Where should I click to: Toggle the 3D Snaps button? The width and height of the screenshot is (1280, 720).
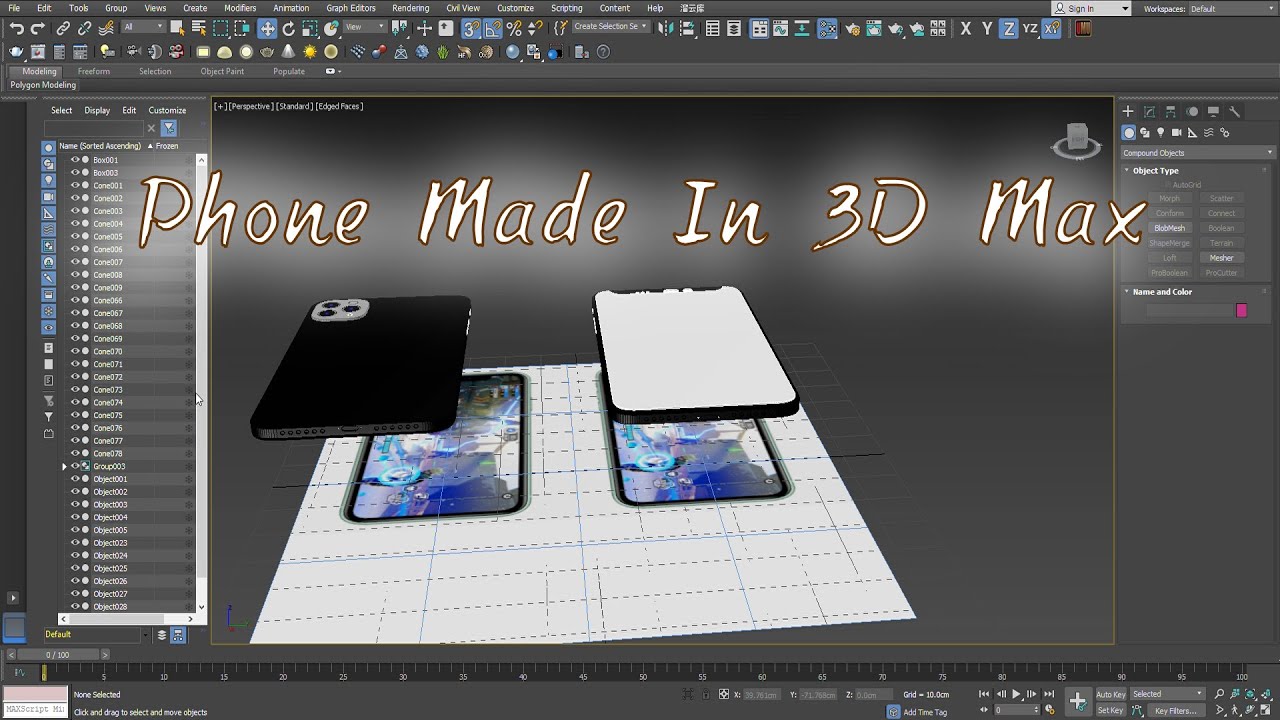[472, 29]
